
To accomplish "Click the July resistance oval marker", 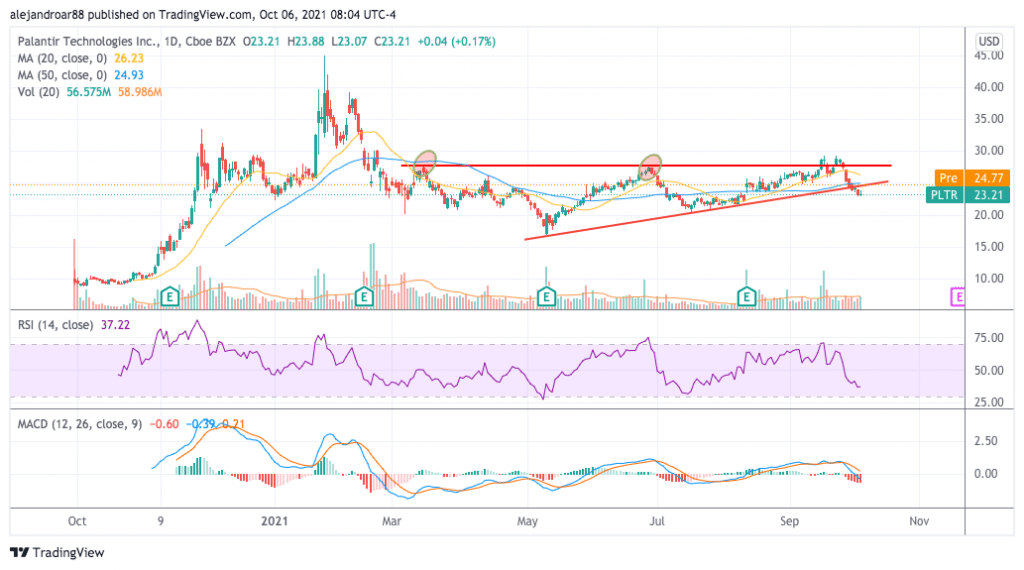I will (650, 167).
